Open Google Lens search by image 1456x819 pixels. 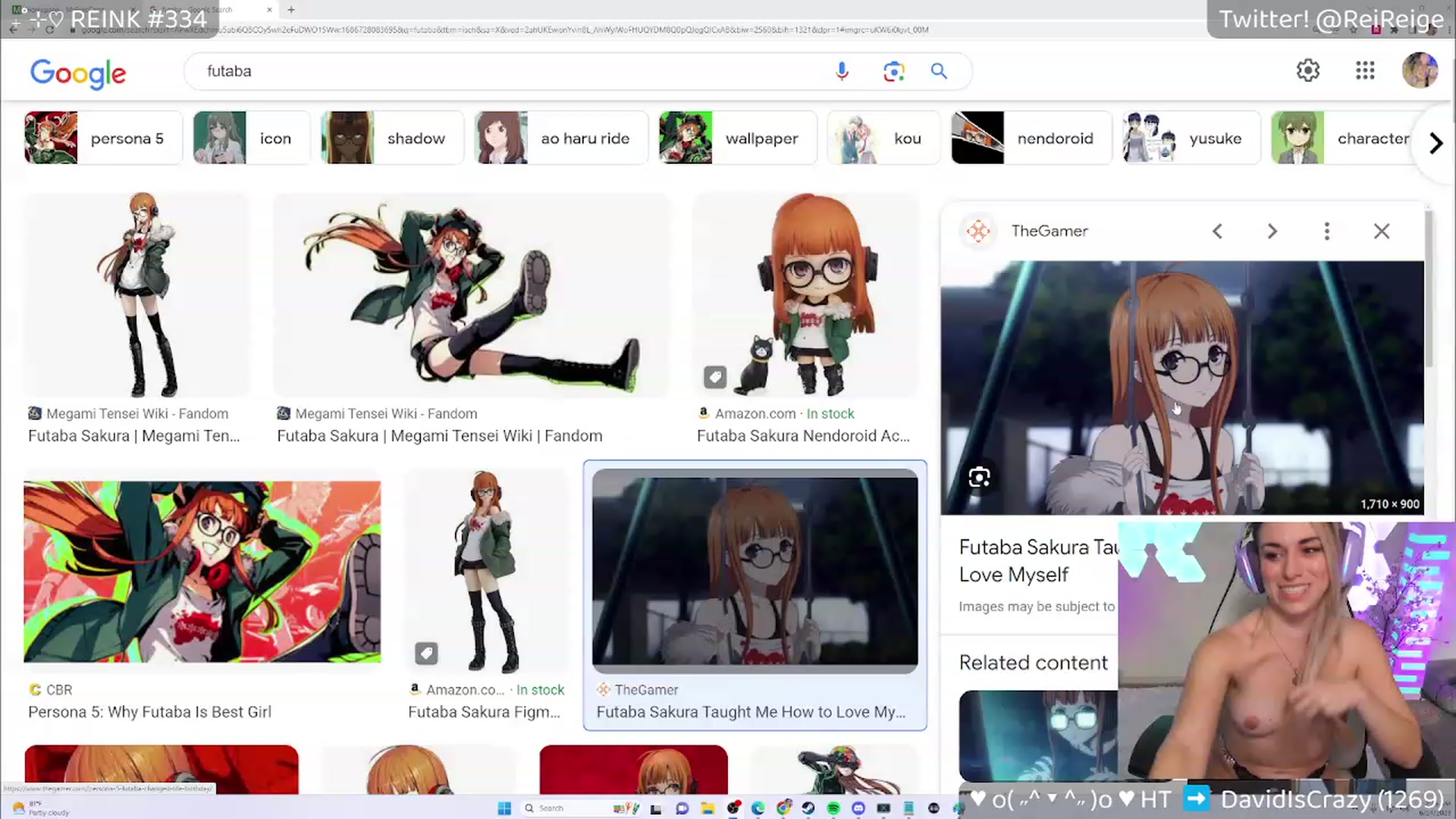(893, 71)
